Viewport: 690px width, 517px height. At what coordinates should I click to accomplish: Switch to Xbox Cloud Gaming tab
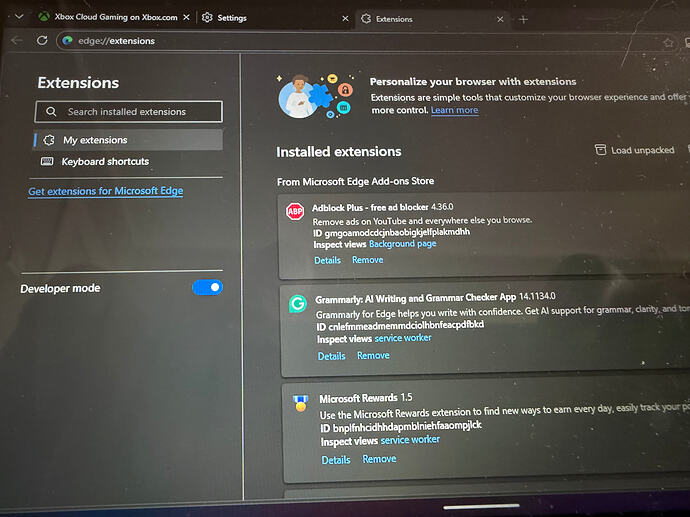[114, 17]
